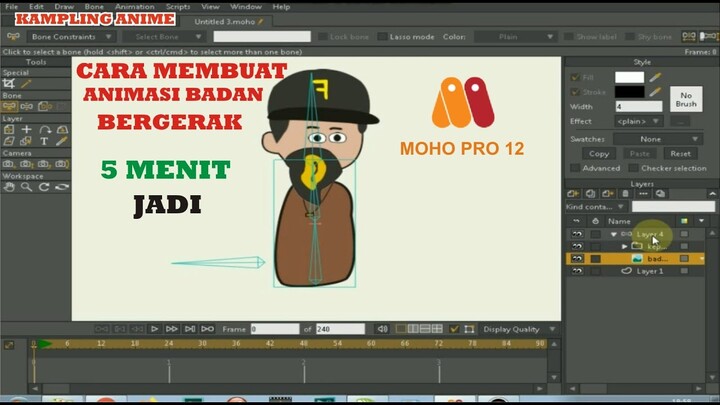The height and width of the screenshot is (405, 720).
Task: Jump to the end frame
Action: [190, 329]
